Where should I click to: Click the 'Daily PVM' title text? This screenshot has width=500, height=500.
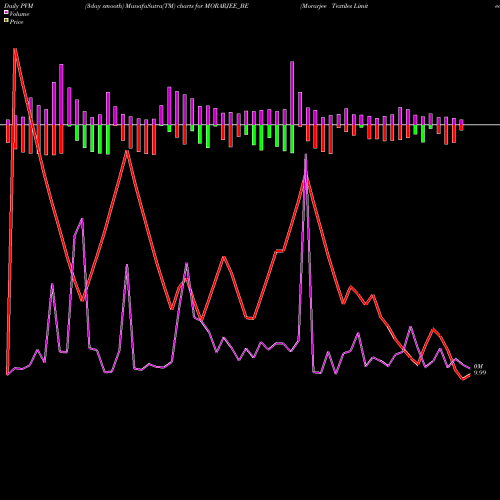tap(19, 6)
